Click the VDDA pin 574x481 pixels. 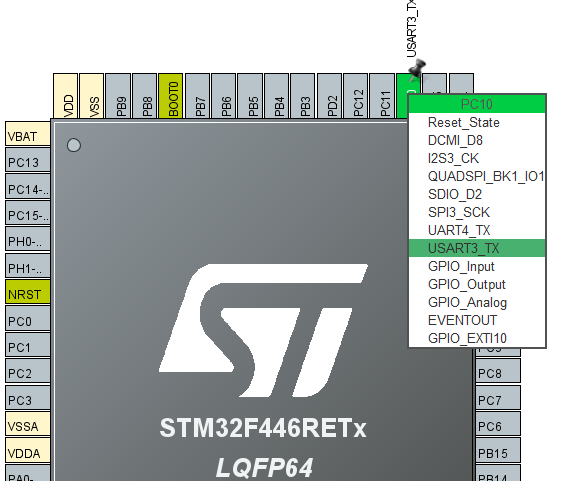tap(28, 450)
